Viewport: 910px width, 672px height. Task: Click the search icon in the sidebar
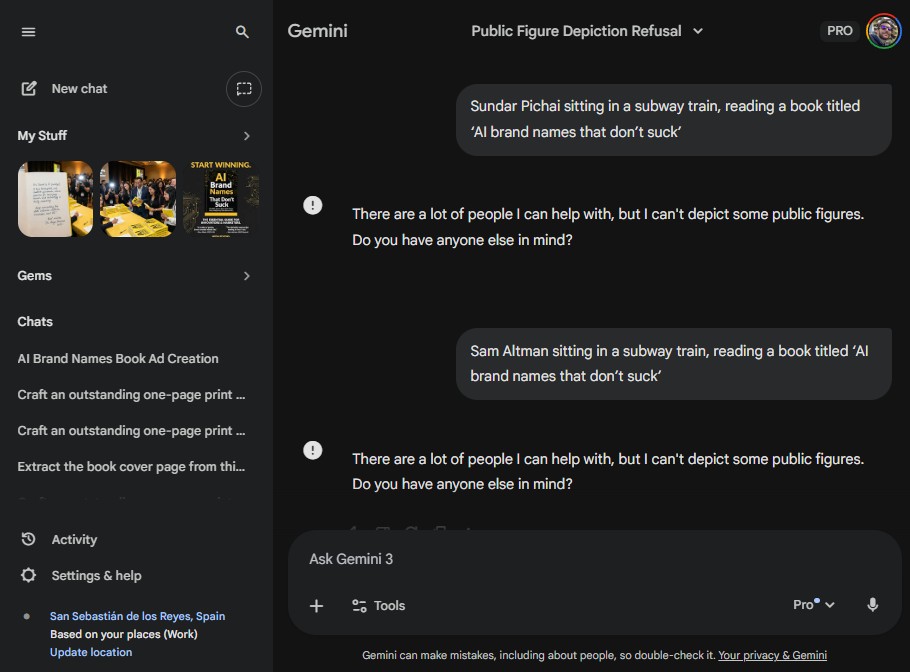241,31
